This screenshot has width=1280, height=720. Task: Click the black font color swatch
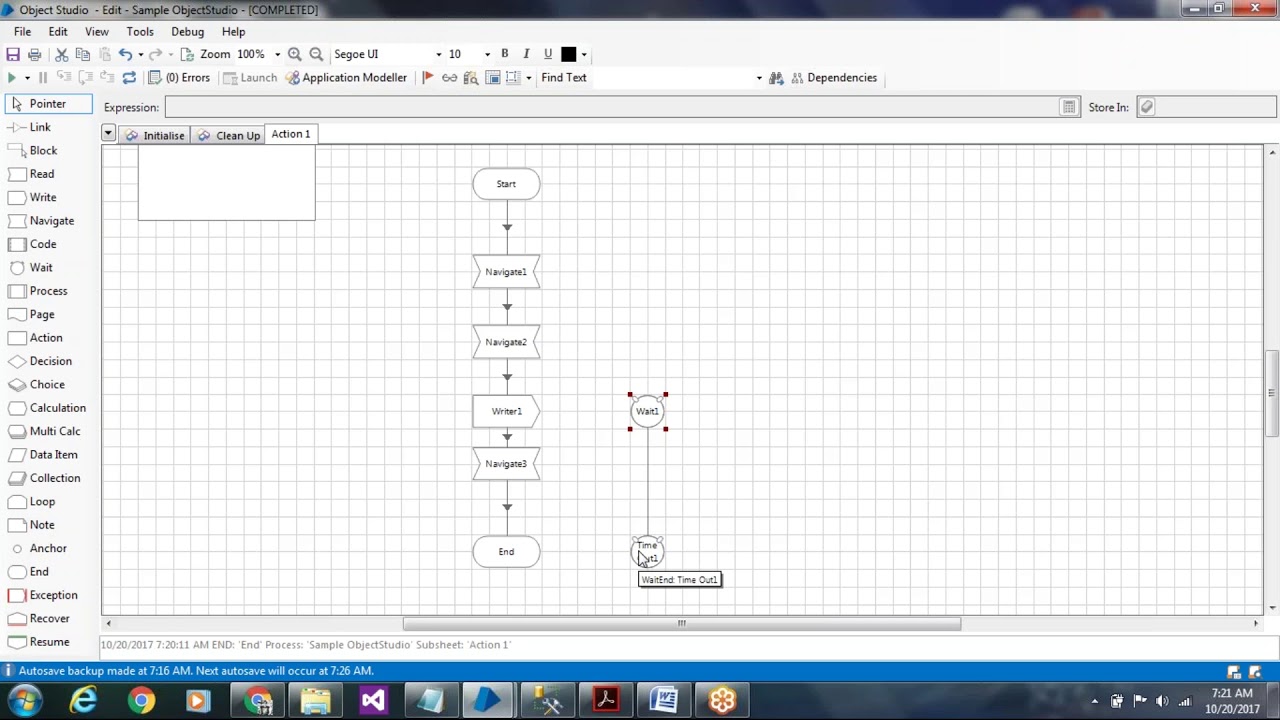click(569, 54)
